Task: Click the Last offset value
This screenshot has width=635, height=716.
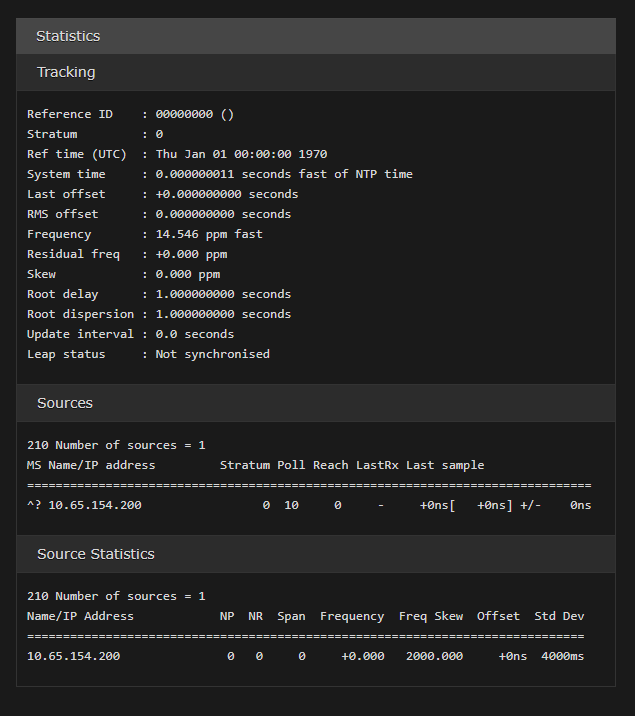Action: 227,194
